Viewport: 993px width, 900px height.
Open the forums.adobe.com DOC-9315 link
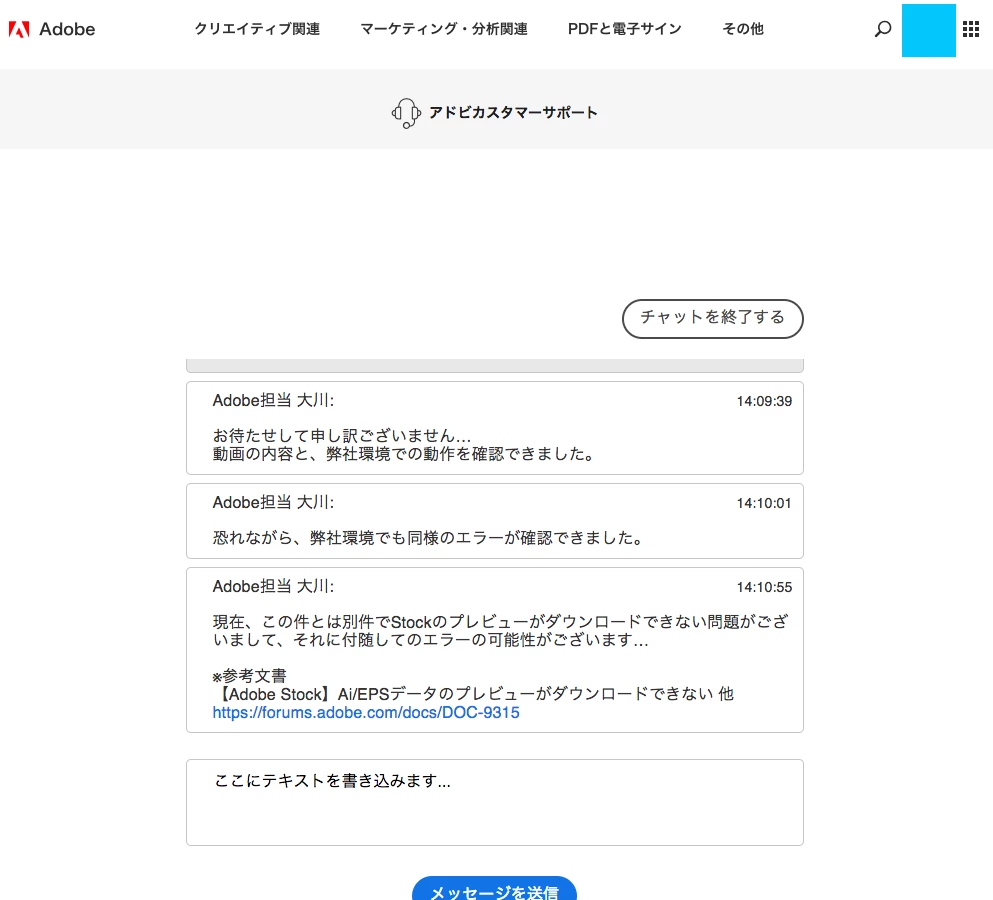tap(366, 713)
